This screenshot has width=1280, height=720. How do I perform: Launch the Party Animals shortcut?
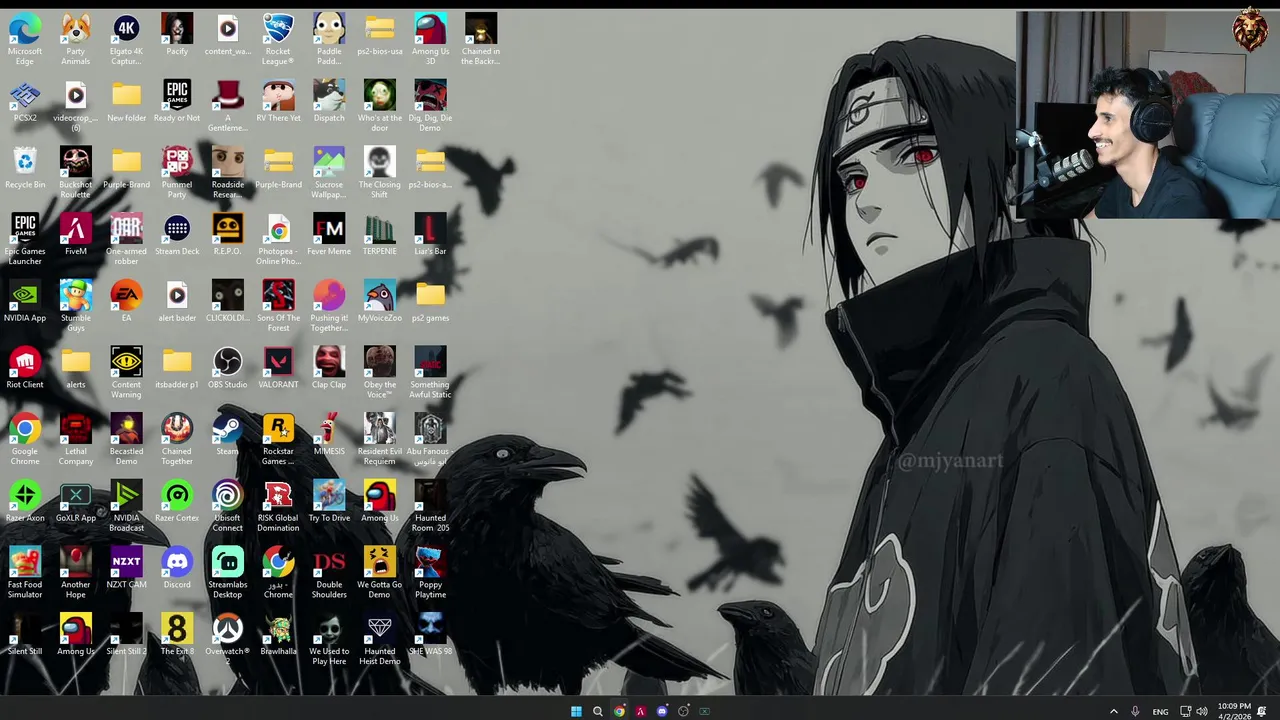[x=76, y=39]
